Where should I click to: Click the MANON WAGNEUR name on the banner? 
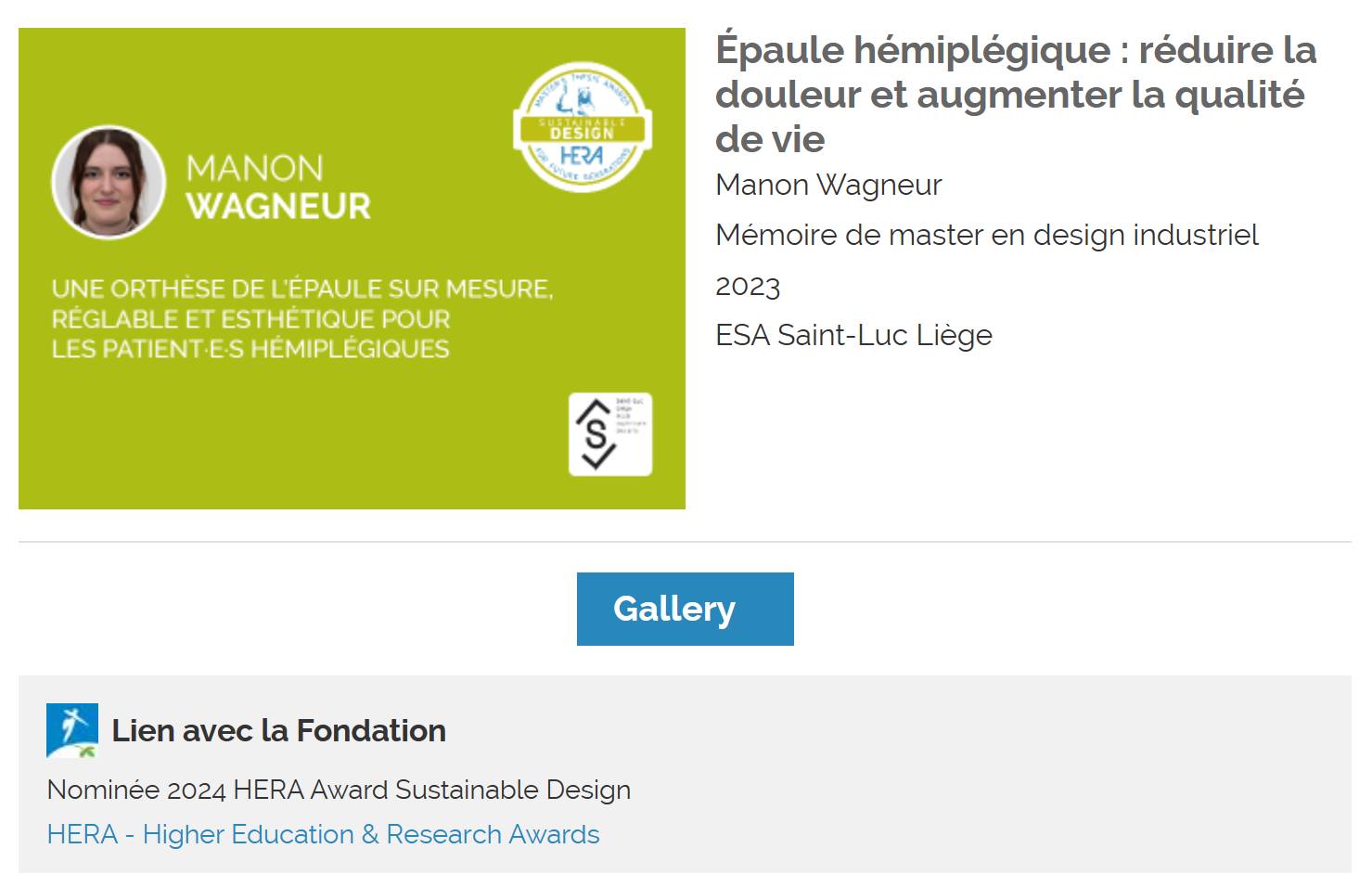click(x=278, y=186)
